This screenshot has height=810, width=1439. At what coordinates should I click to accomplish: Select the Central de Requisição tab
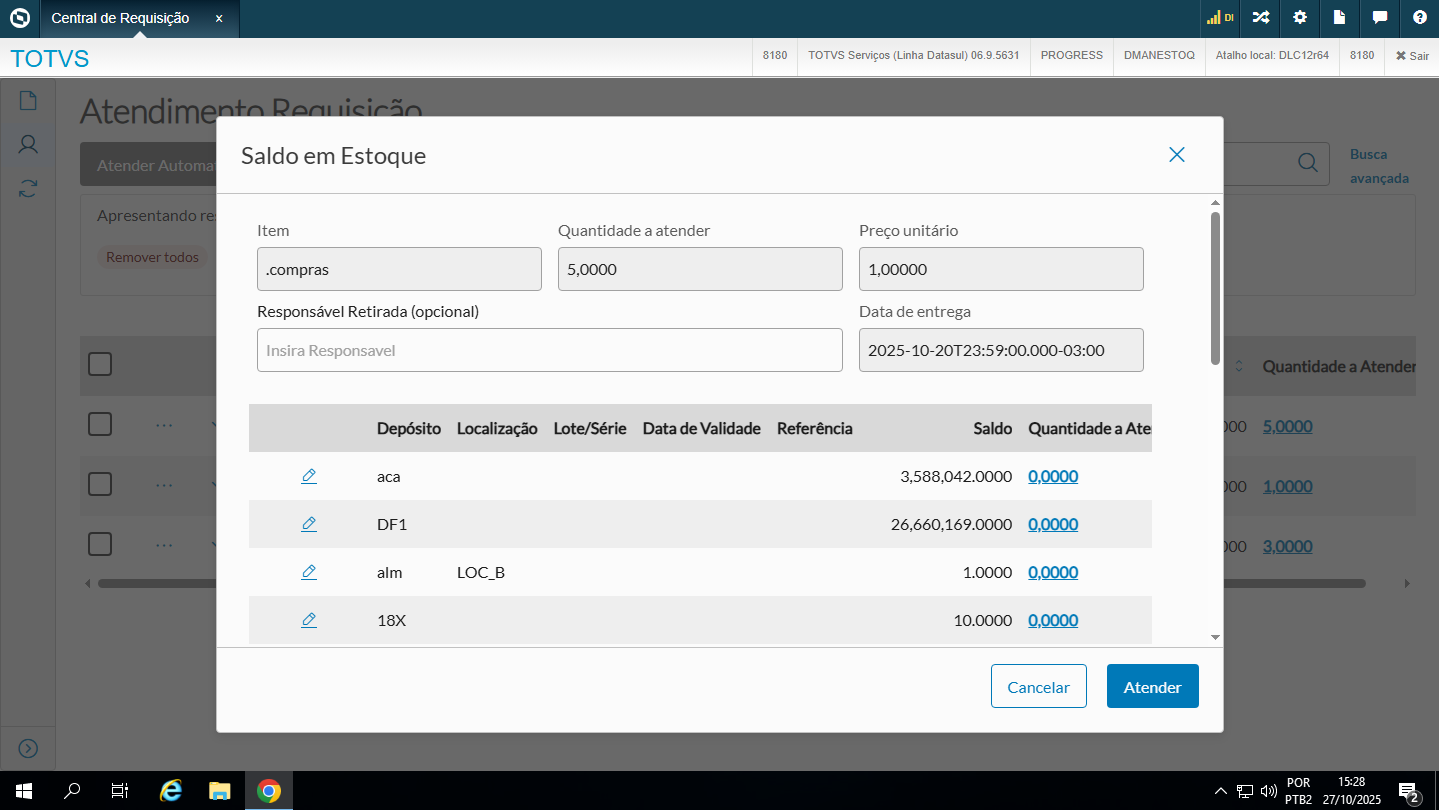[x=139, y=19]
